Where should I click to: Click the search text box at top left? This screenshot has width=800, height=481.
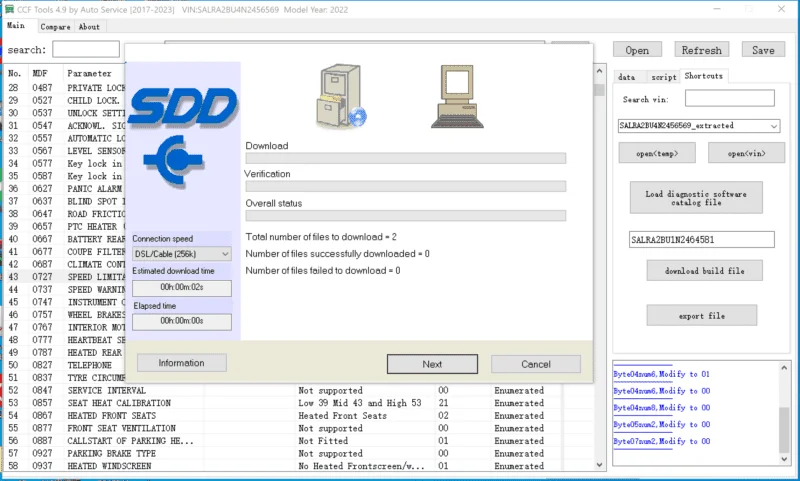[x=86, y=49]
